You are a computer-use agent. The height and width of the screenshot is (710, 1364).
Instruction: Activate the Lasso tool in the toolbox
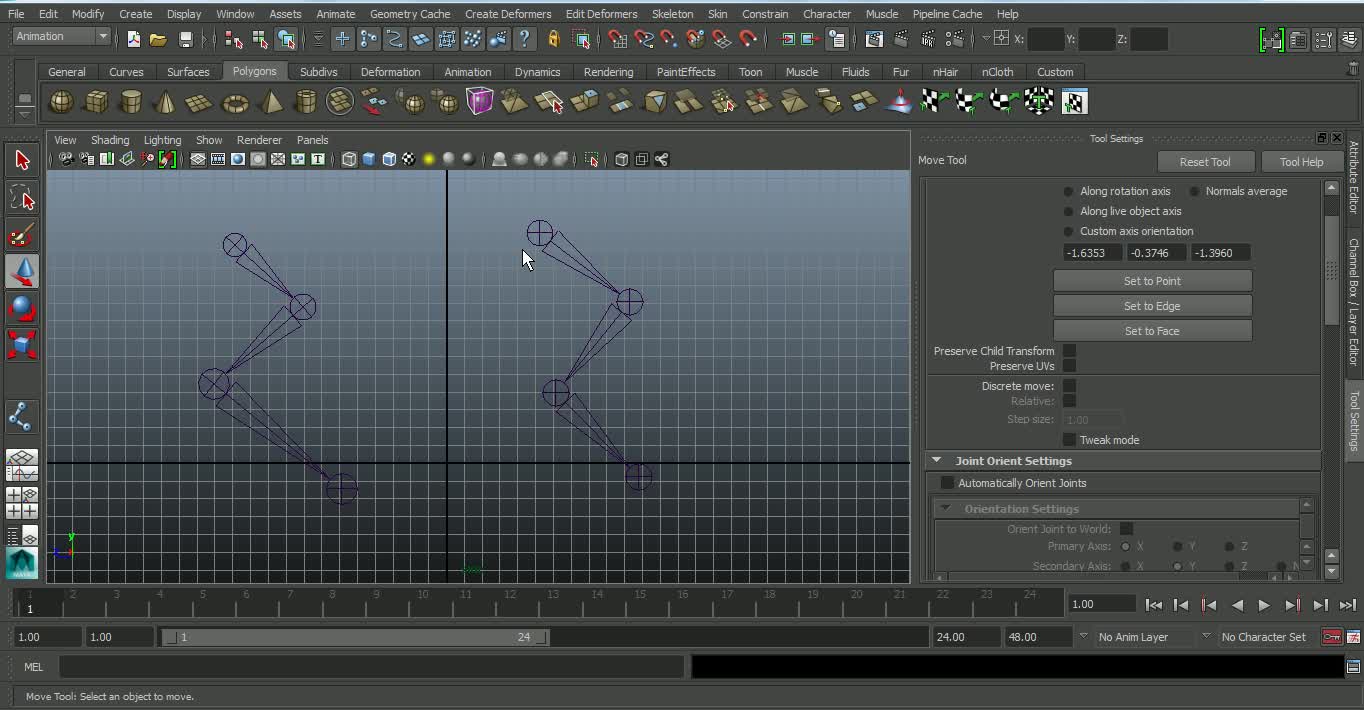(x=22, y=198)
